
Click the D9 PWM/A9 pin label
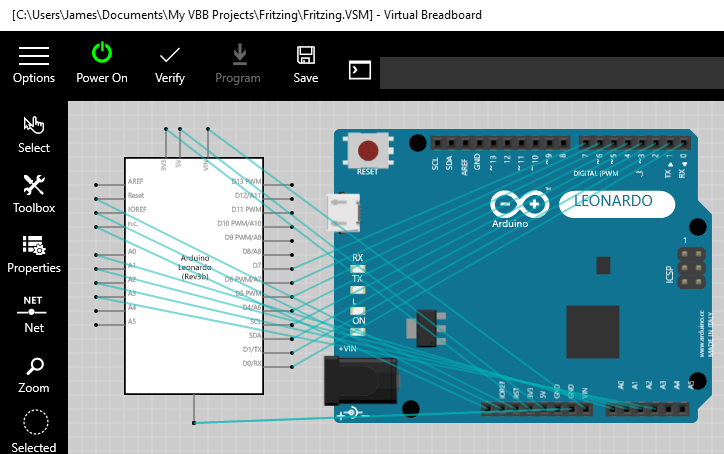[x=243, y=237]
